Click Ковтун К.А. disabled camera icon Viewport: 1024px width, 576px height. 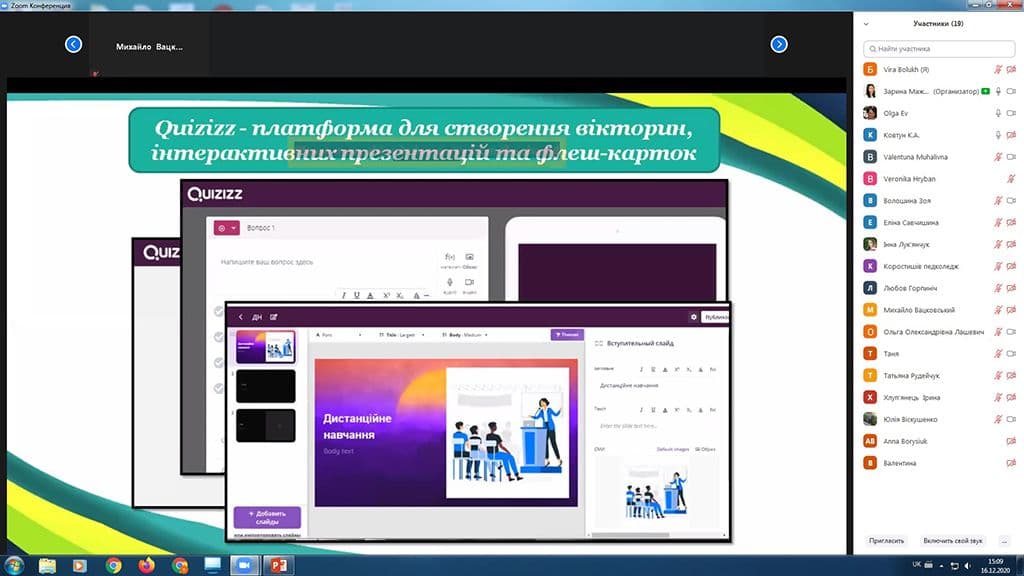(x=1011, y=135)
